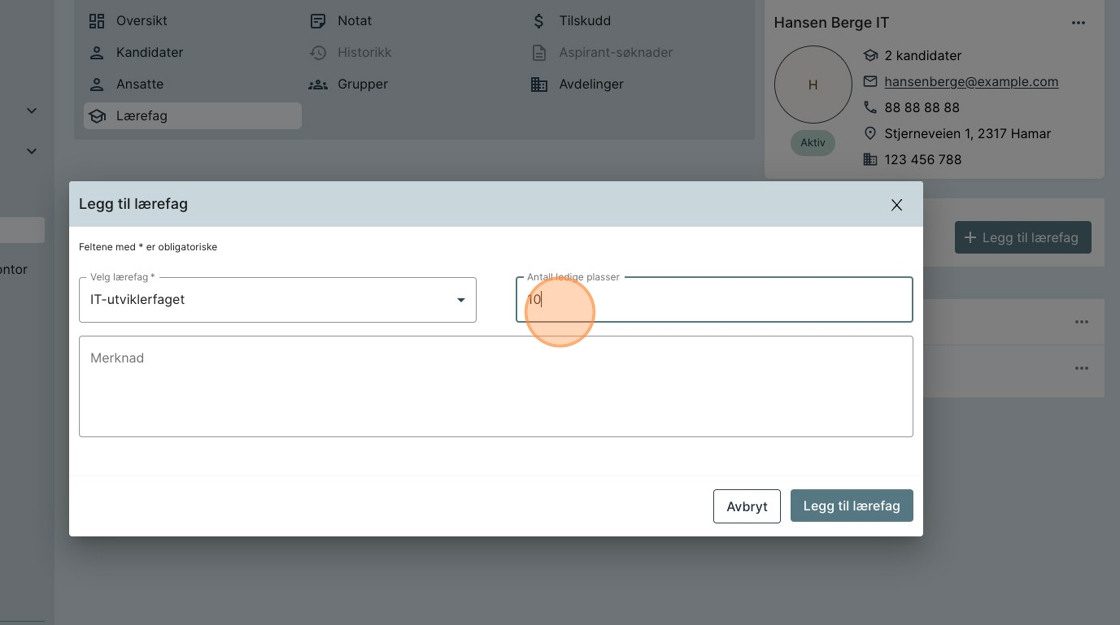The width and height of the screenshot is (1120, 625).
Task: Click the organization number building icon
Action: [870, 159]
